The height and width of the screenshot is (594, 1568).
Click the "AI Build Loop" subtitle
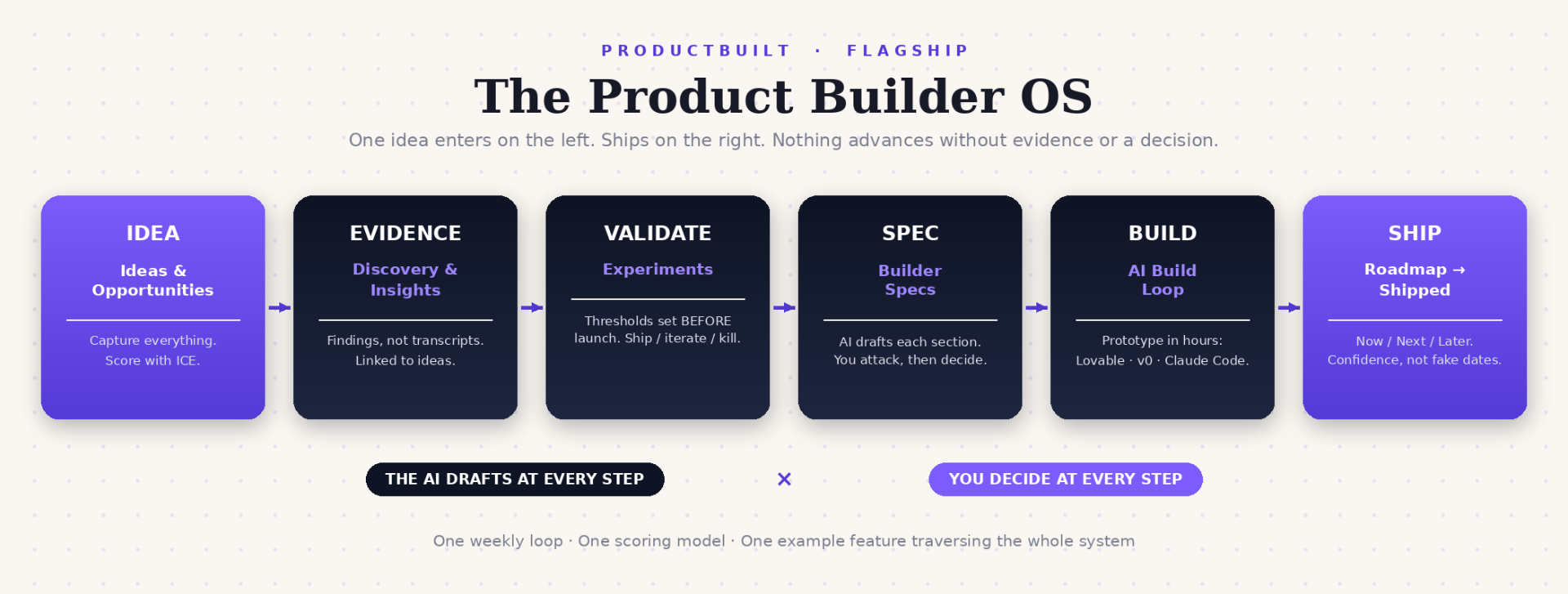[x=1162, y=279]
